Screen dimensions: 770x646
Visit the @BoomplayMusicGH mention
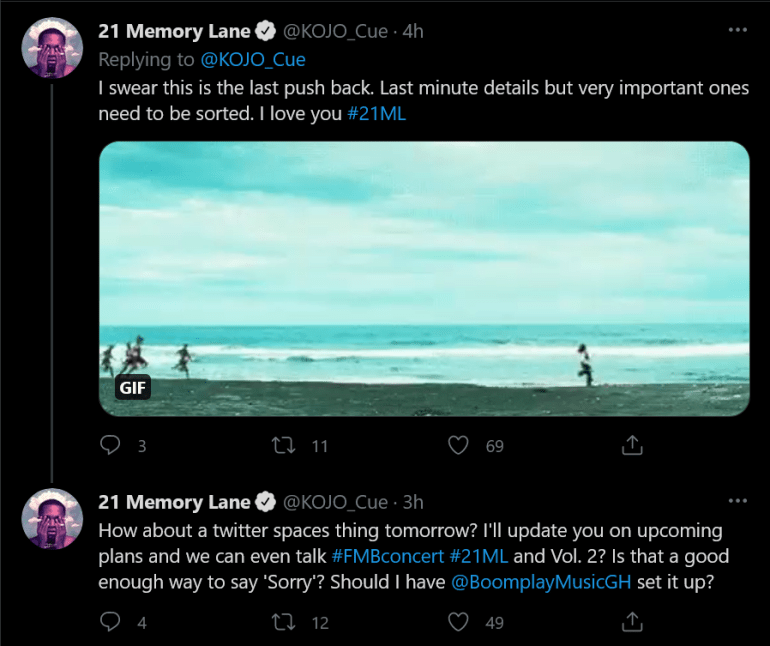542,582
